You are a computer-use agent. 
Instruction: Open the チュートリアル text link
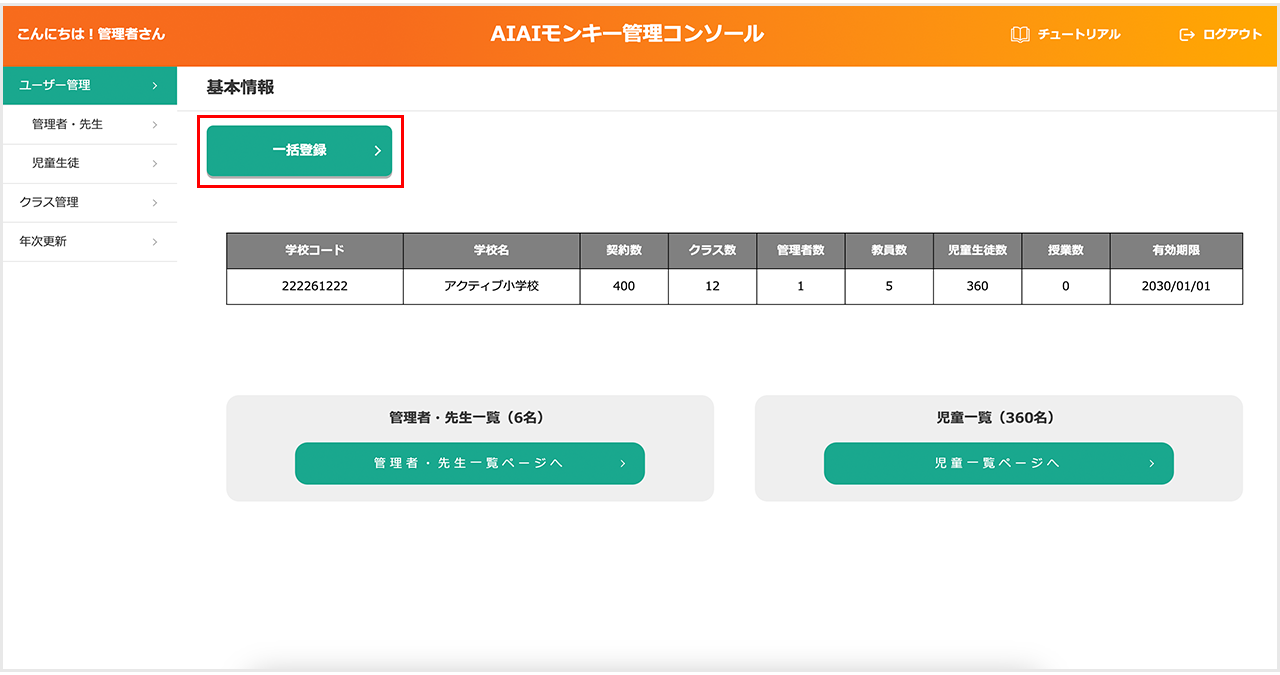1078,34
